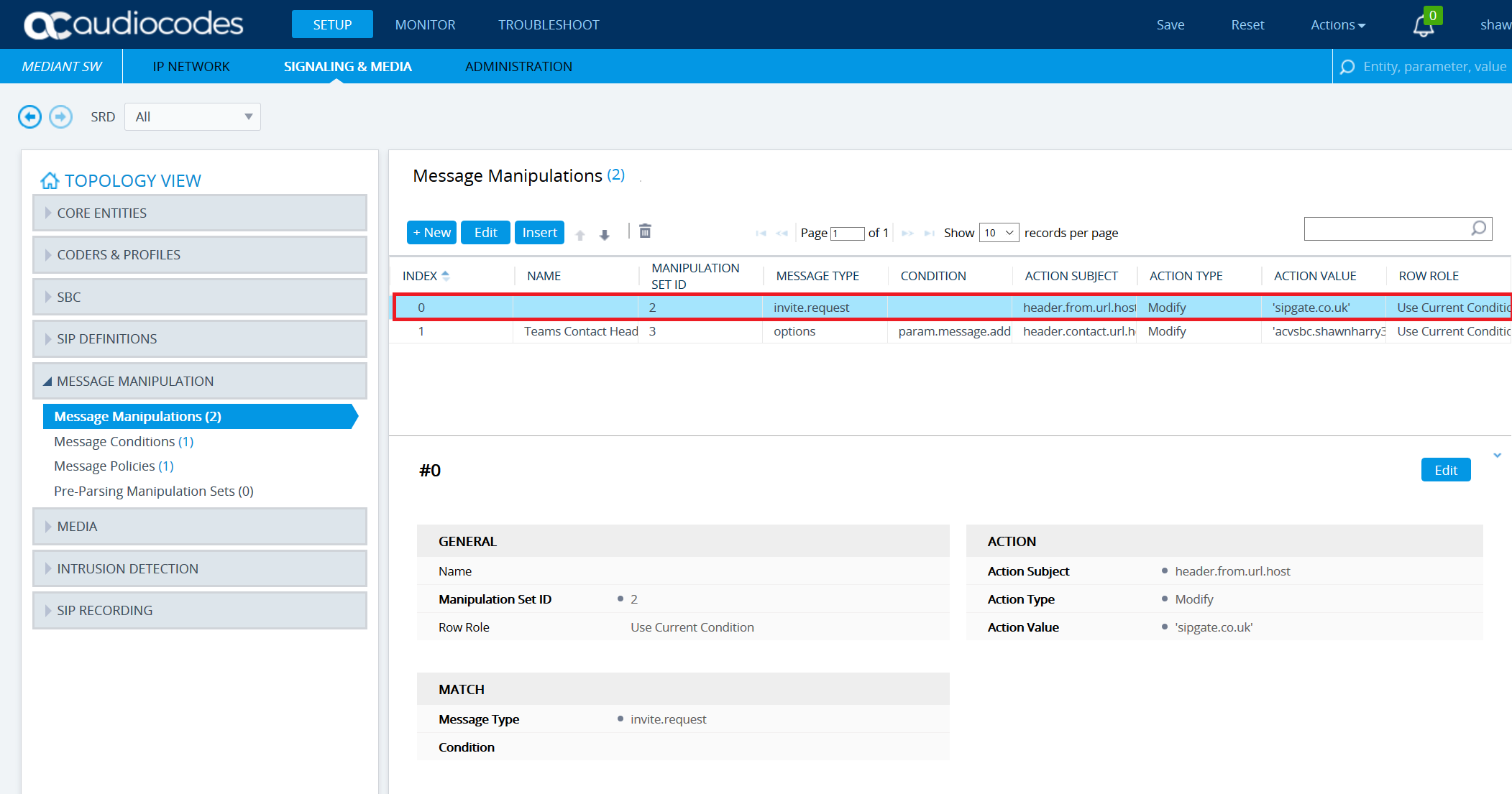
Task: Click the back navigation arrow icon
Action: pos(29,116)
